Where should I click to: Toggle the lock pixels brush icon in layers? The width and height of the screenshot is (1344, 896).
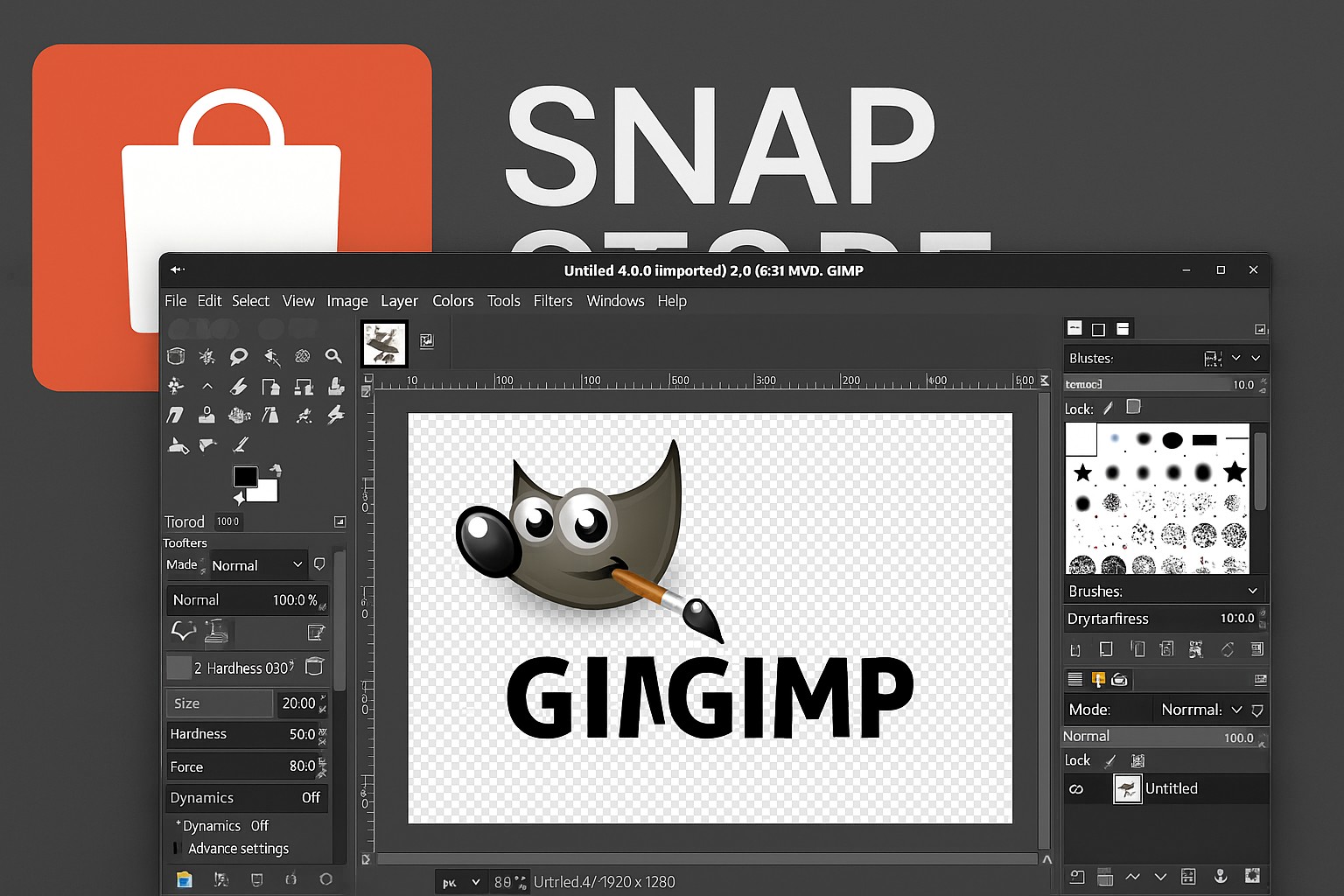(x=1110, y=761)
